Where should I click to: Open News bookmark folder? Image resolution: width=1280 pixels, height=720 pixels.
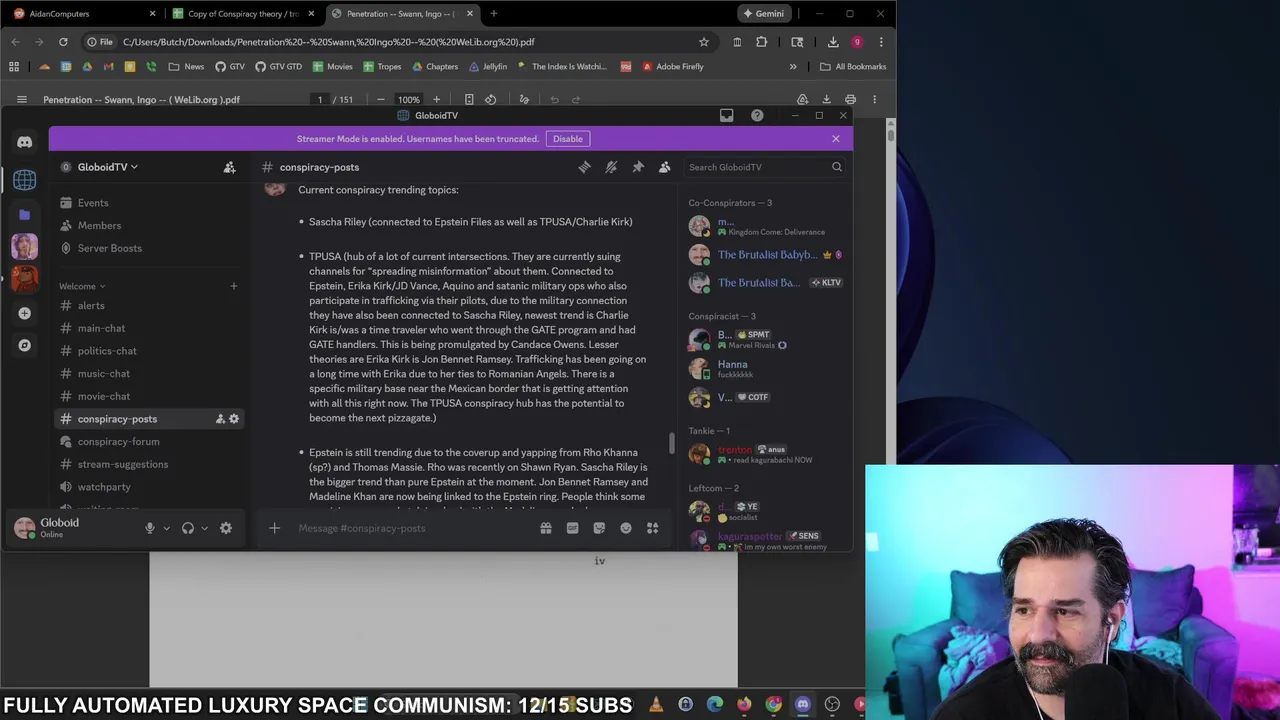point(186,67)
